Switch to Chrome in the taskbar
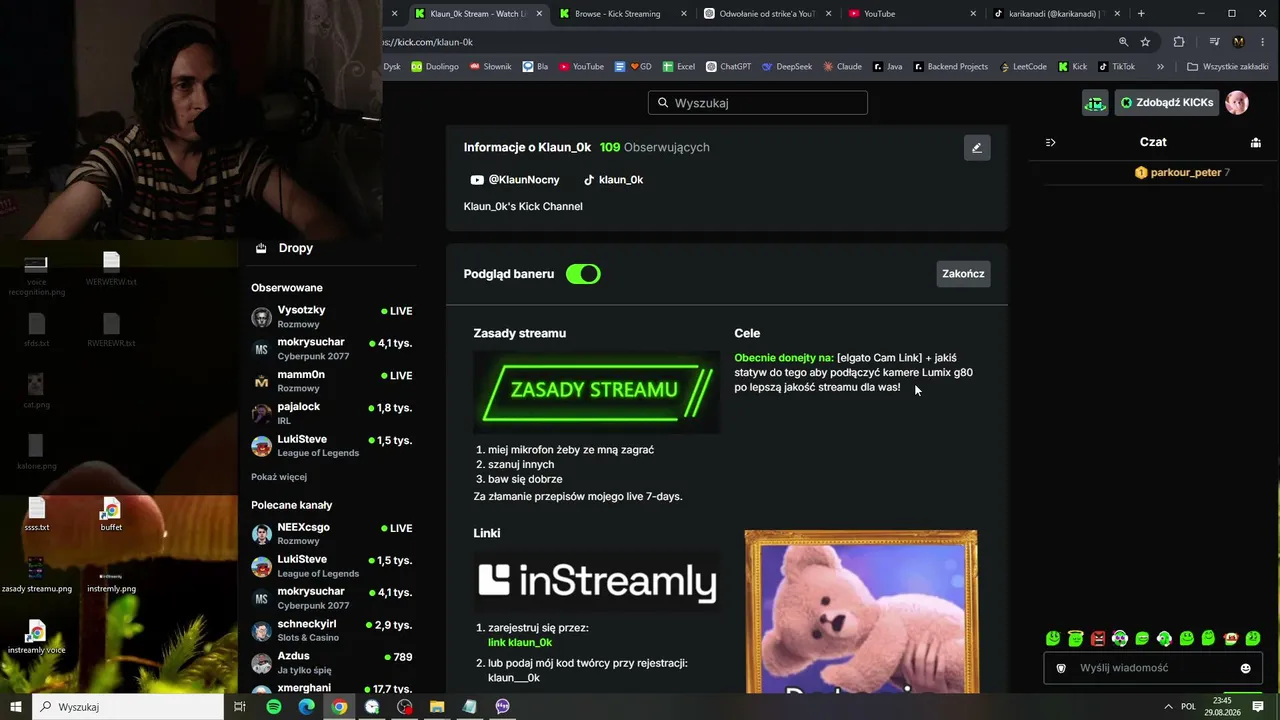 pyautogui.click(x=340, y=707)
